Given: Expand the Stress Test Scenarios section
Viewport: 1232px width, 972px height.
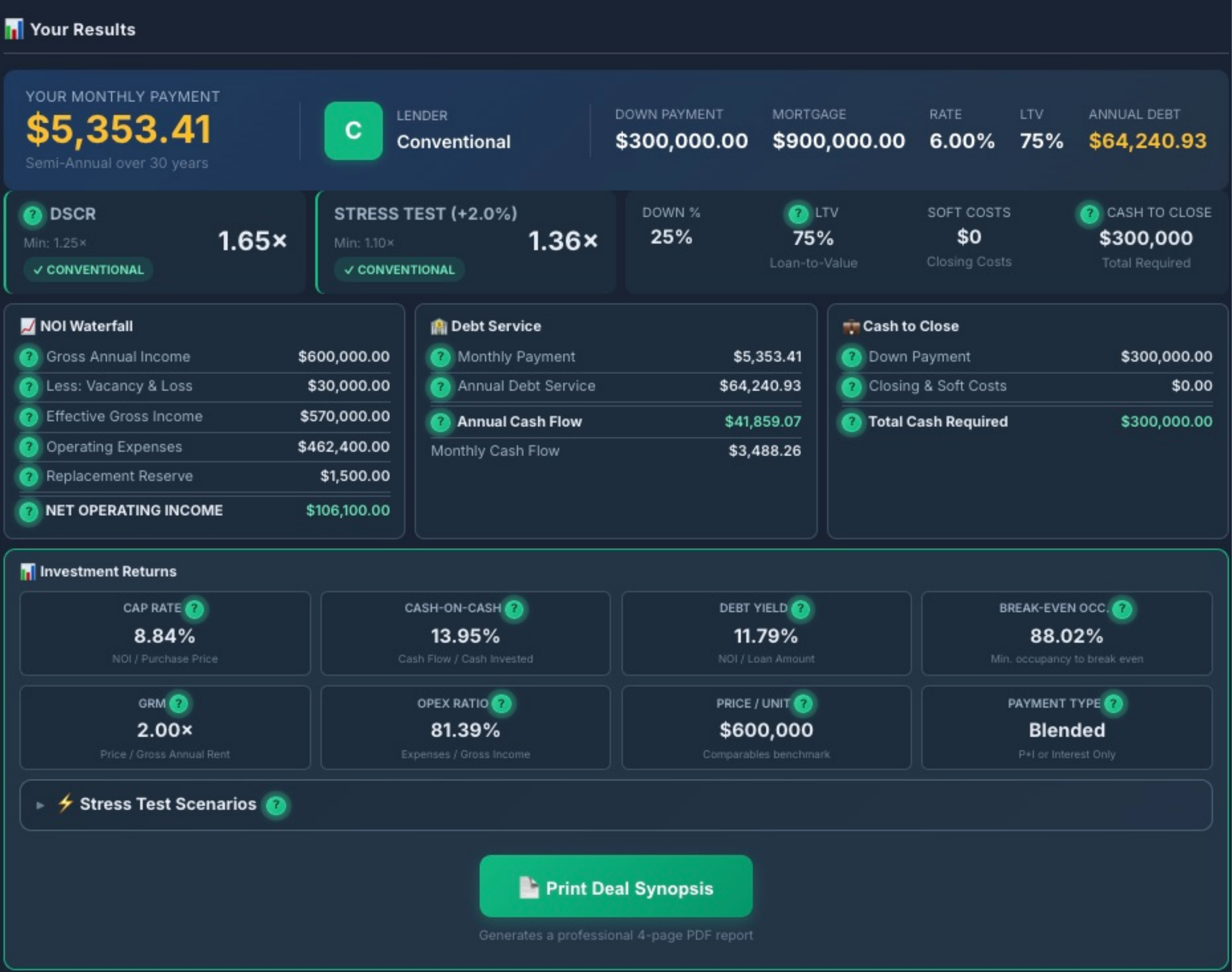Looking at the screenshot, I should 161,804.
